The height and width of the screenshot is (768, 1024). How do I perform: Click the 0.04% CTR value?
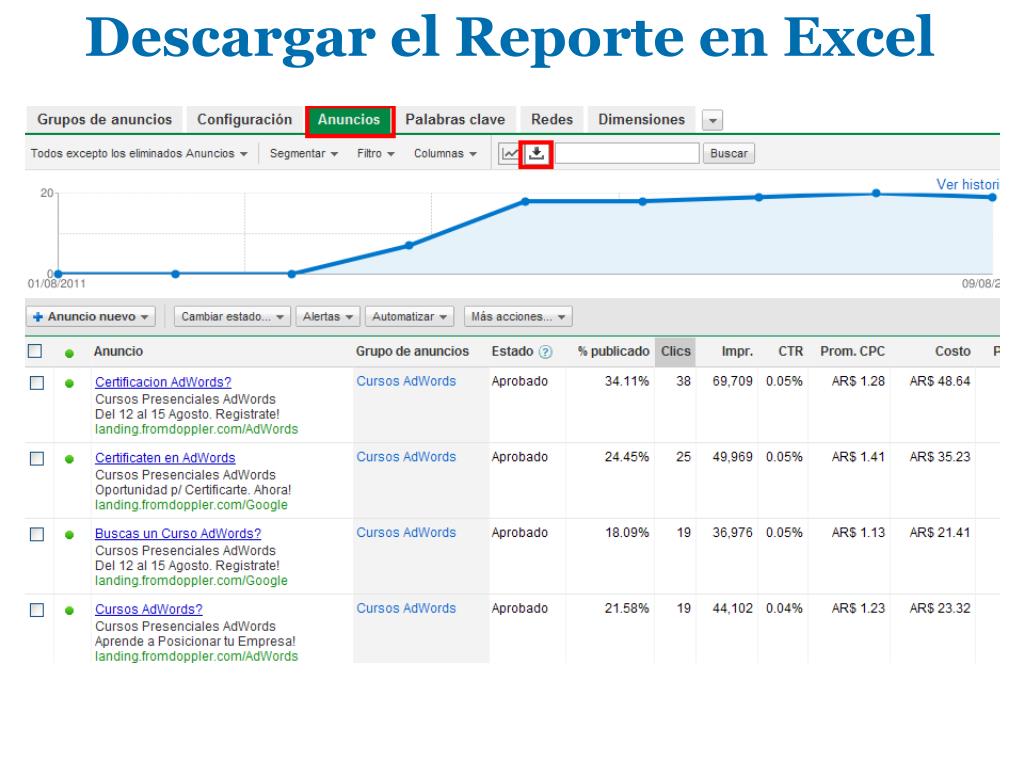784,609
